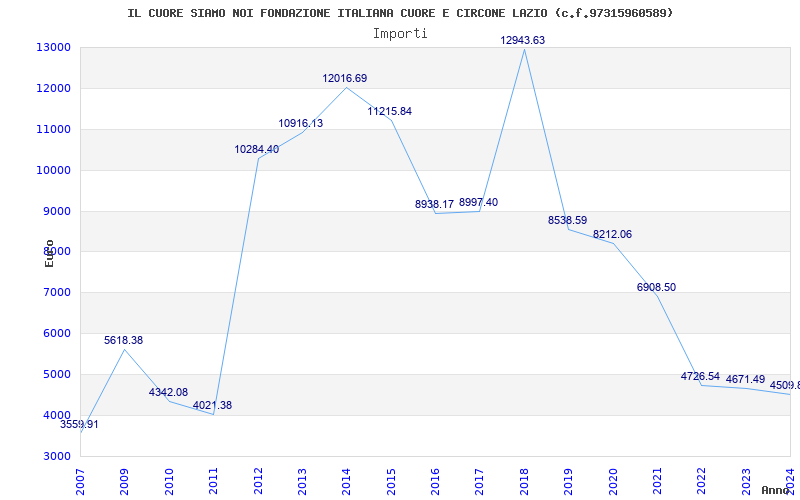Select the data label 11215.84
This screenshot has width=800, height=500.
point(389,111)
